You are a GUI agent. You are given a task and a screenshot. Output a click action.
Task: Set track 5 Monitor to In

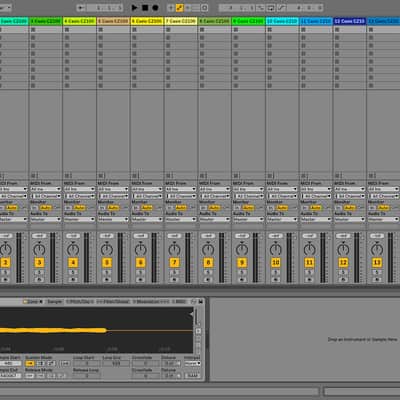(102, 208)
